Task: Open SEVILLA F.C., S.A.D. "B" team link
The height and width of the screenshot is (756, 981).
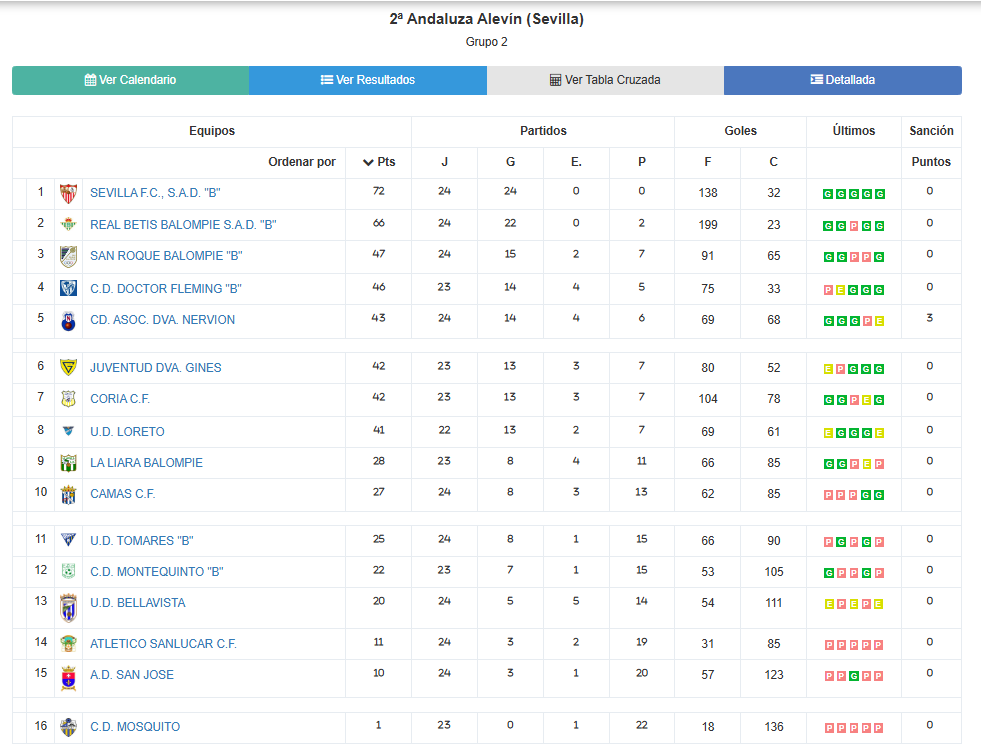Action: (155, 193)
